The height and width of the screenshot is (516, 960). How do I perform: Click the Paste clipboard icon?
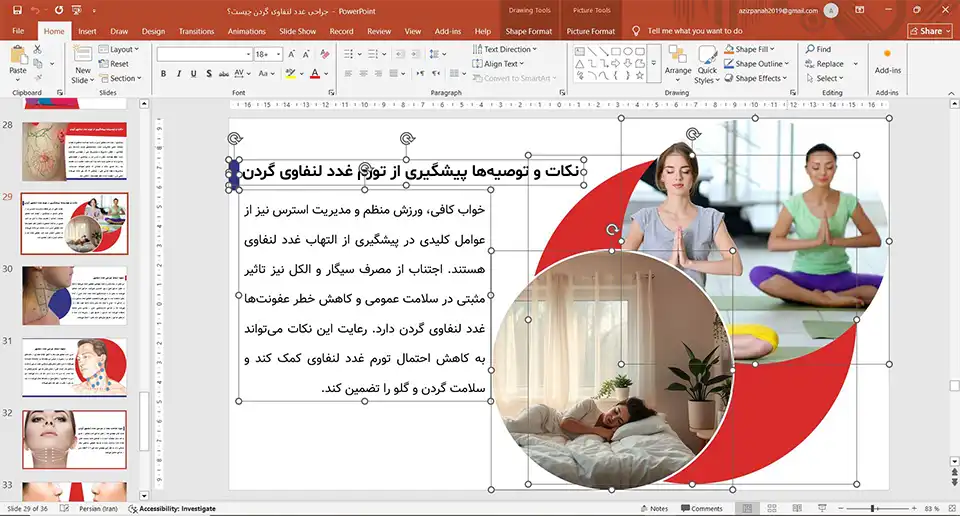(18, 56)
